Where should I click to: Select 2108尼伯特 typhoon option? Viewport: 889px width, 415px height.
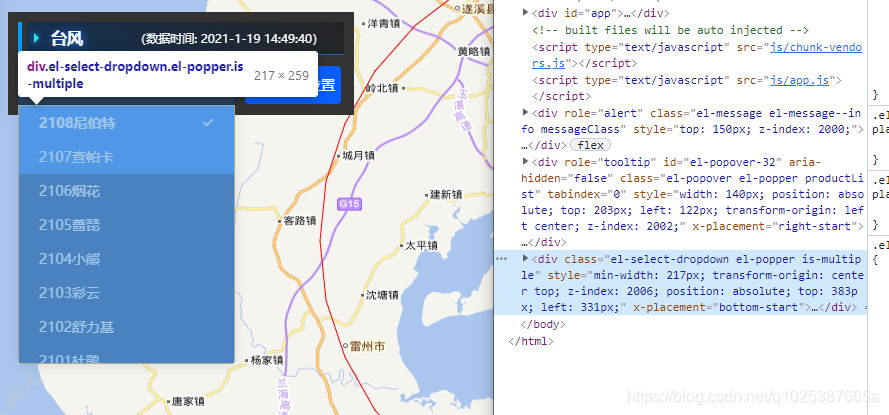pyautogui.click(x=126, y=123)
